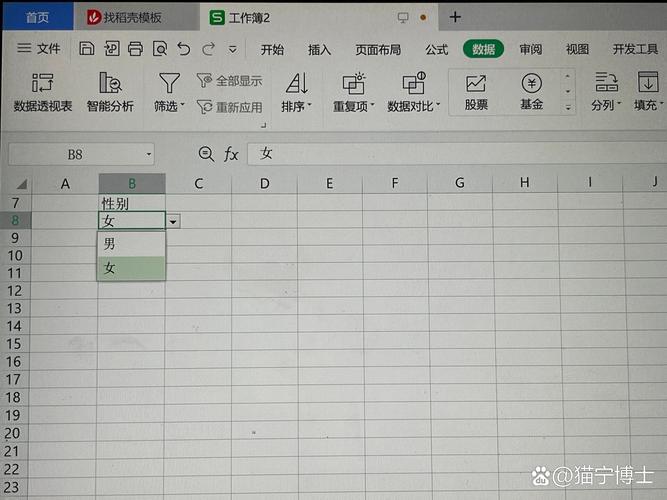The height and width of the screenshot is (500, 667).
Task: Select column D header
Action: [265, 184]
